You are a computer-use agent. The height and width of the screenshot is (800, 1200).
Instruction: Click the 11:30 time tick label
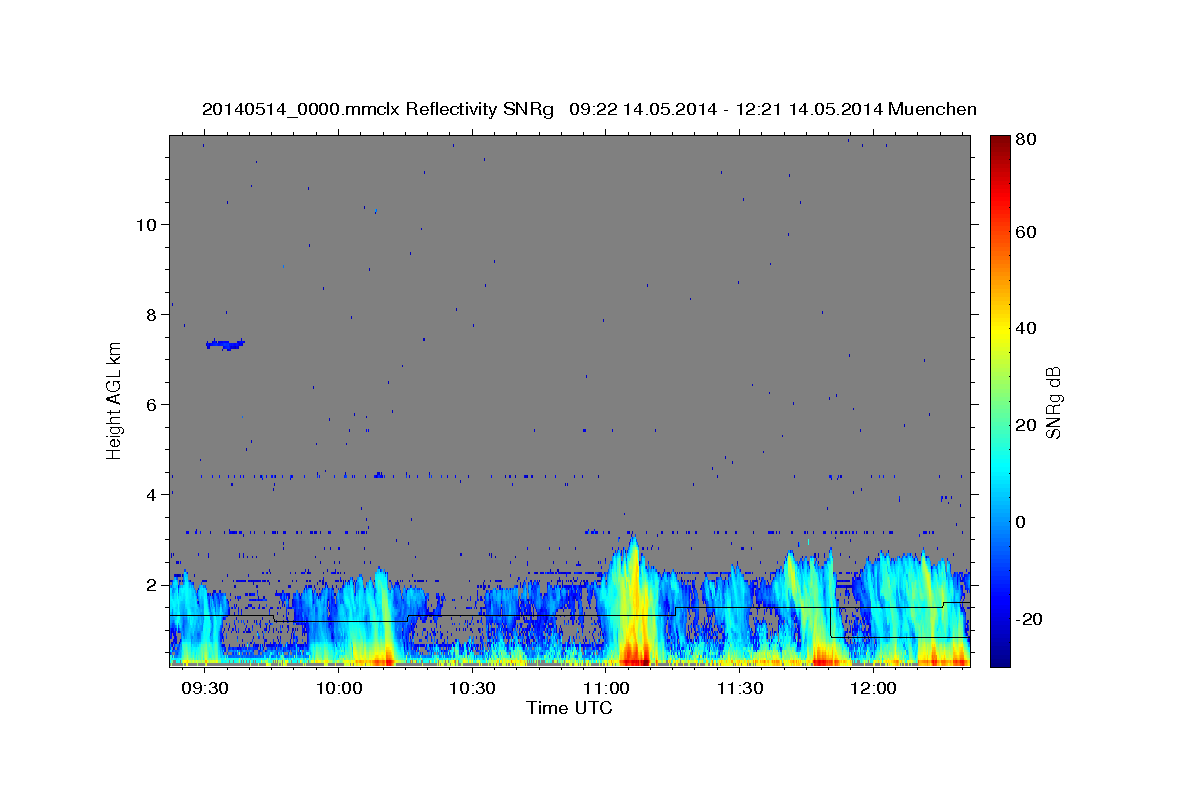click(x=739, y=689)
